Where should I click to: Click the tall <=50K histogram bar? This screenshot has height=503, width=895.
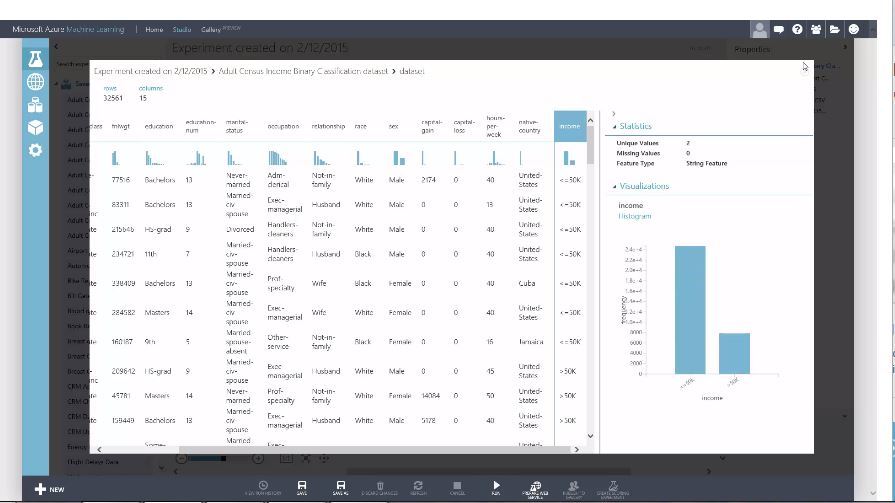690,310
